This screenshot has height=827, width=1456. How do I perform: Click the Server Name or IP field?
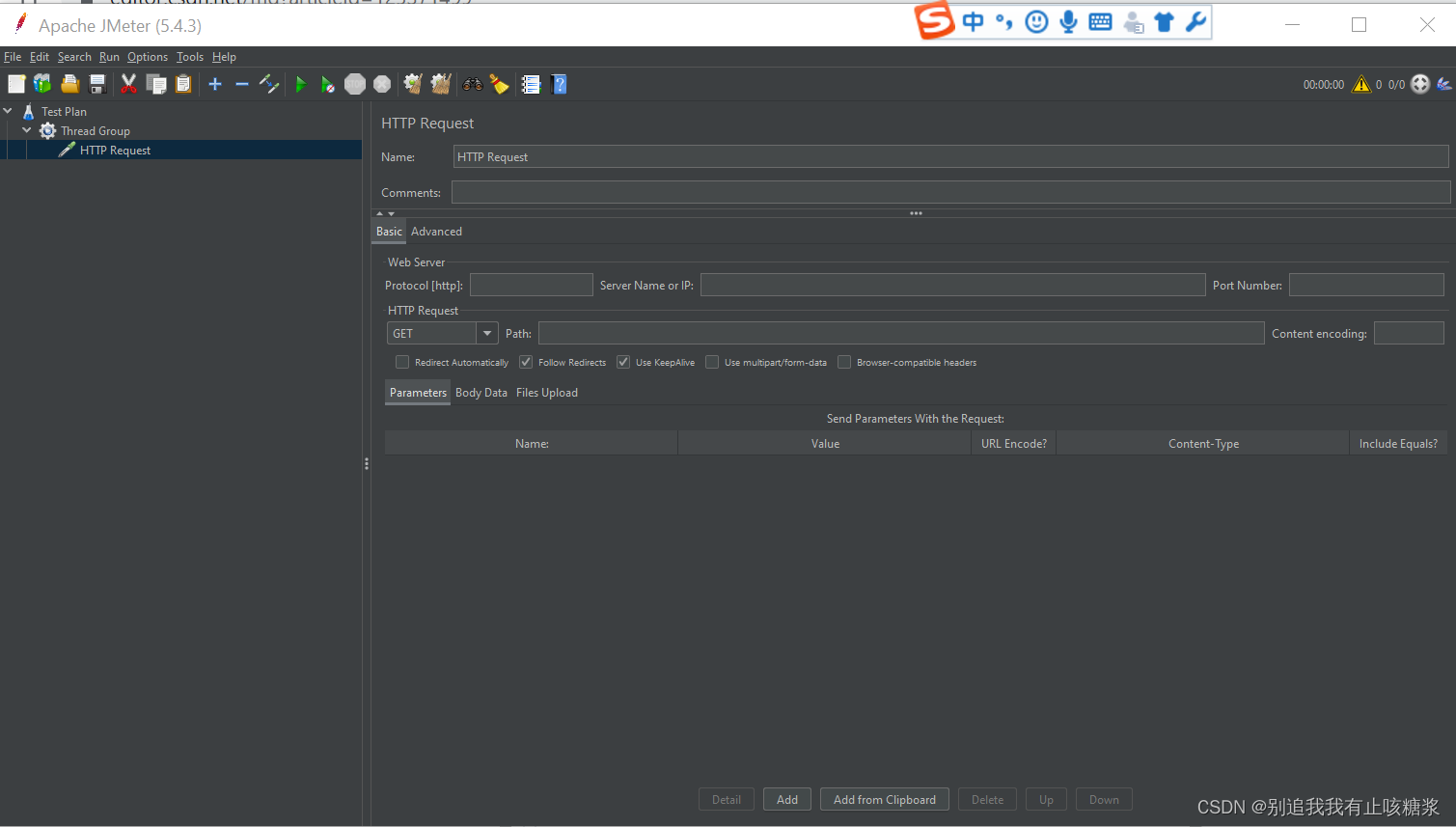tap(952, 285)
